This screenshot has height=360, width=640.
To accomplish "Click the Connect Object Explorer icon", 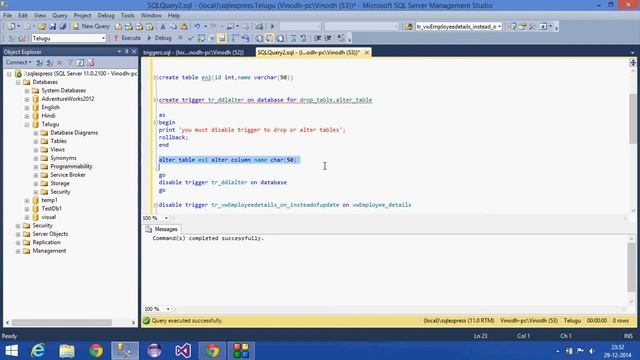I will click(40, 62).
